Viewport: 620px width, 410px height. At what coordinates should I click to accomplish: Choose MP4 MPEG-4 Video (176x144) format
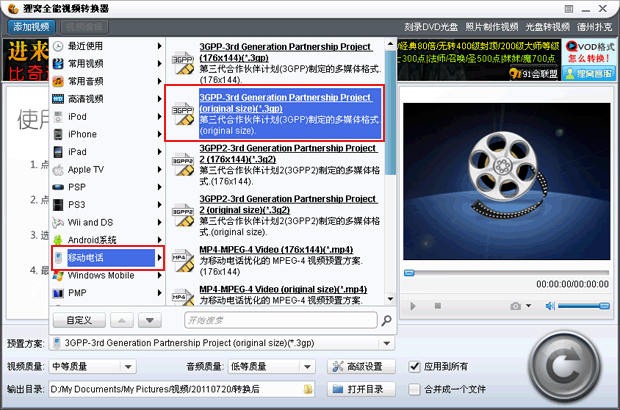276,260
